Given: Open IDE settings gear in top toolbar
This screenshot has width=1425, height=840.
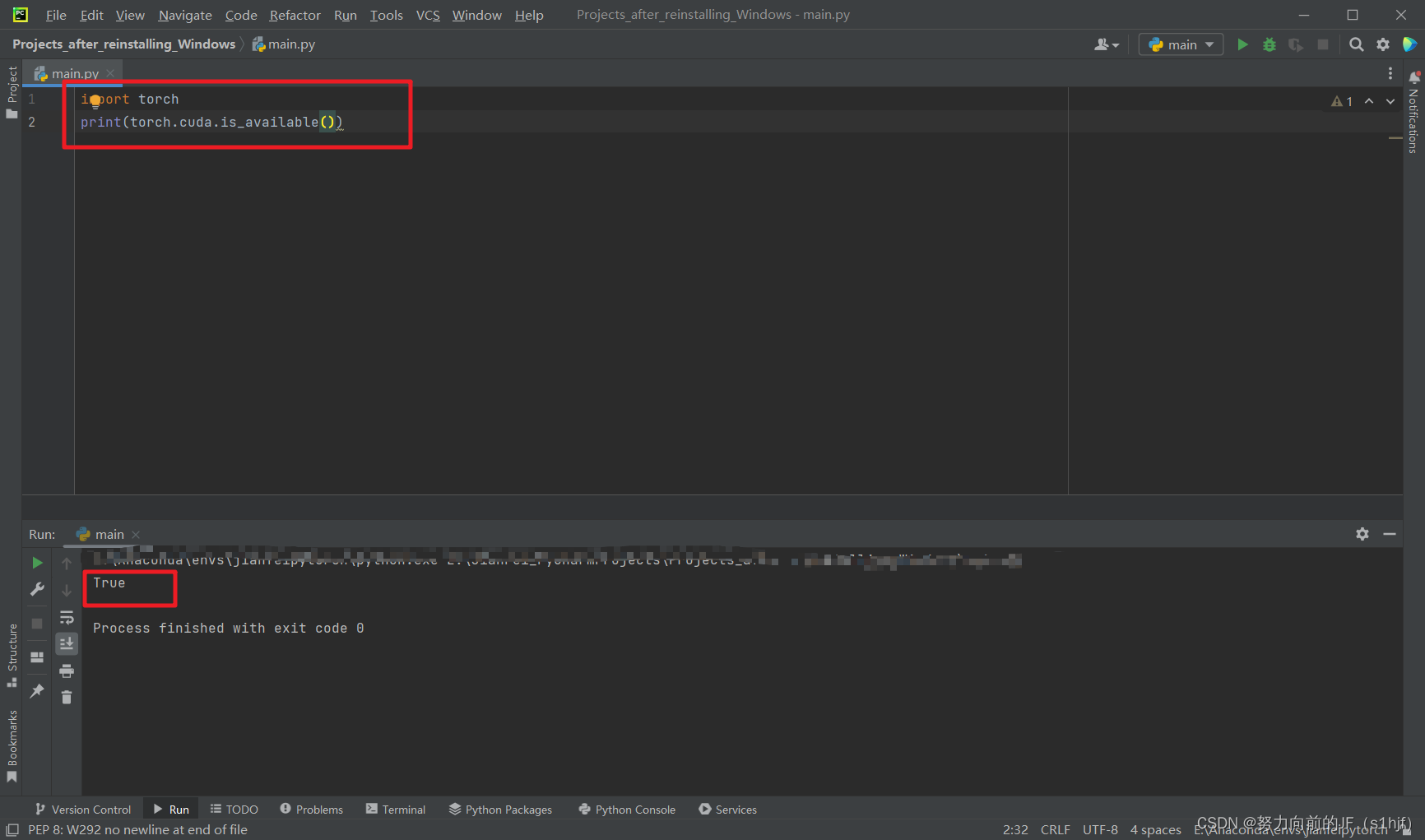Looking at the screenshot, I should (1383, 44).
